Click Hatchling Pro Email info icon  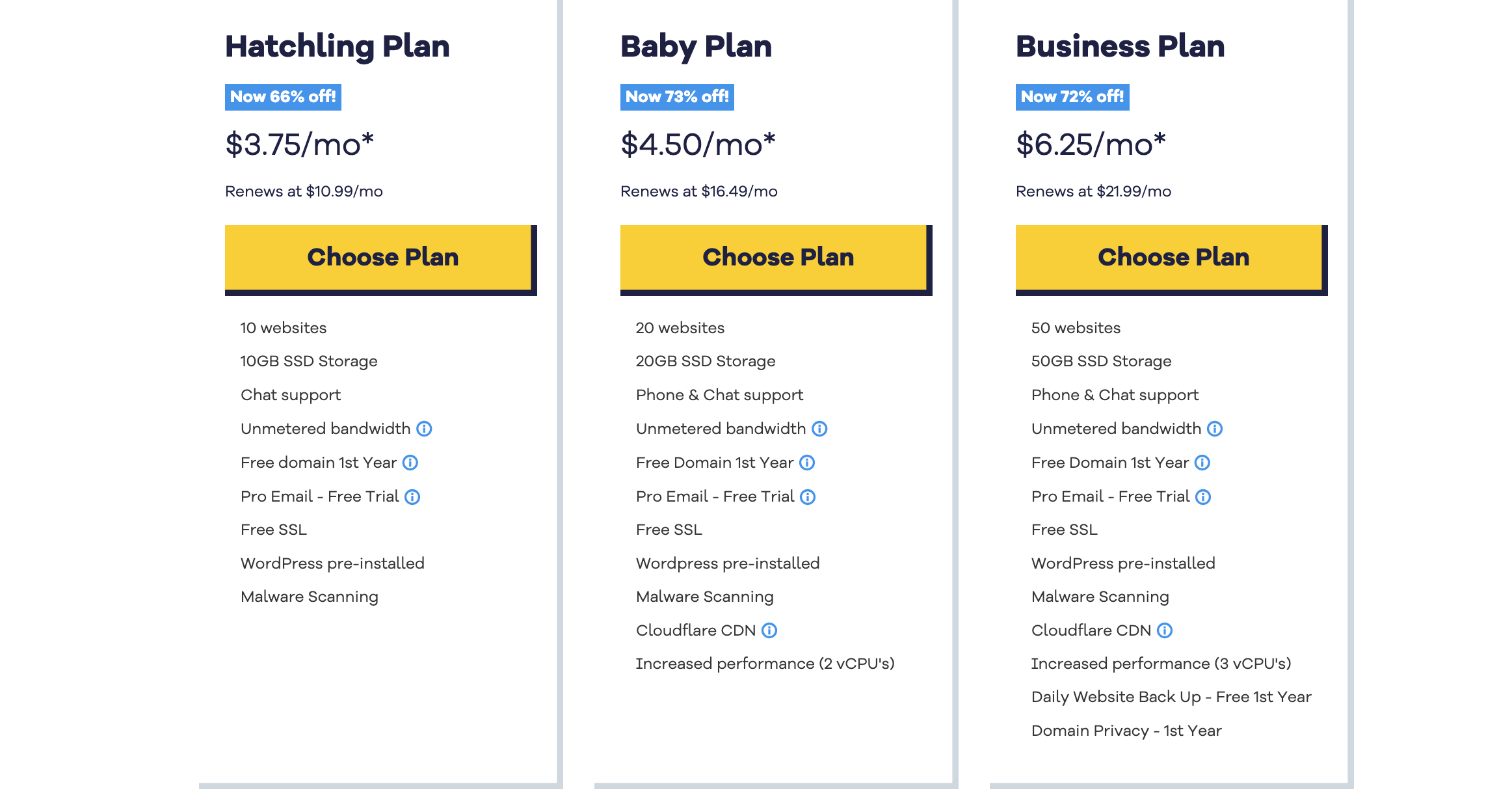tap(412, 497)
